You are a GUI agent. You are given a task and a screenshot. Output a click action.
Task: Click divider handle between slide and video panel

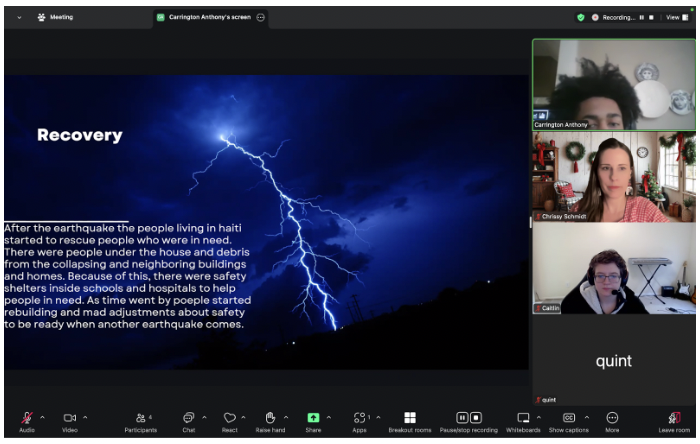tap(530, 222)
